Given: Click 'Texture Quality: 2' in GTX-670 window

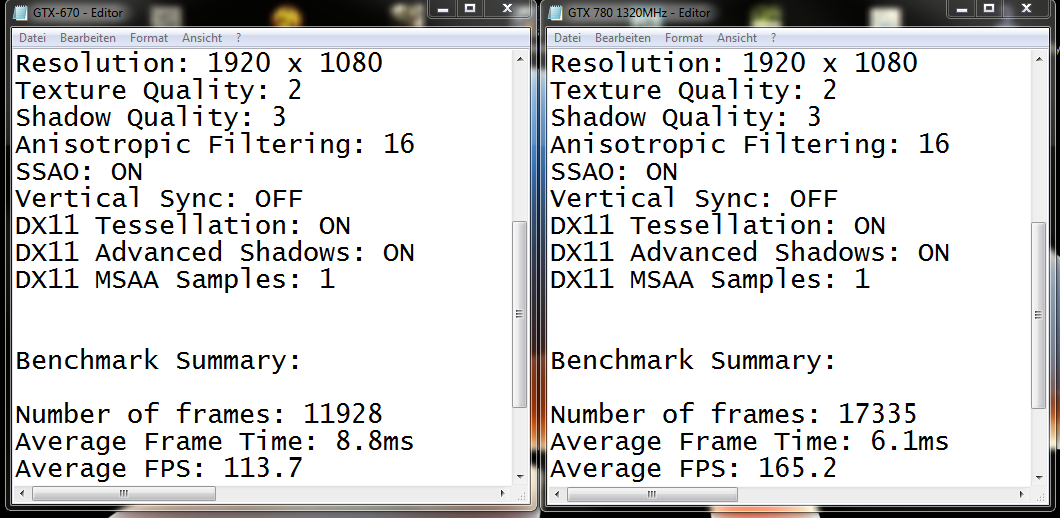Looking at the screenshot, I should [x=158, y=91].
